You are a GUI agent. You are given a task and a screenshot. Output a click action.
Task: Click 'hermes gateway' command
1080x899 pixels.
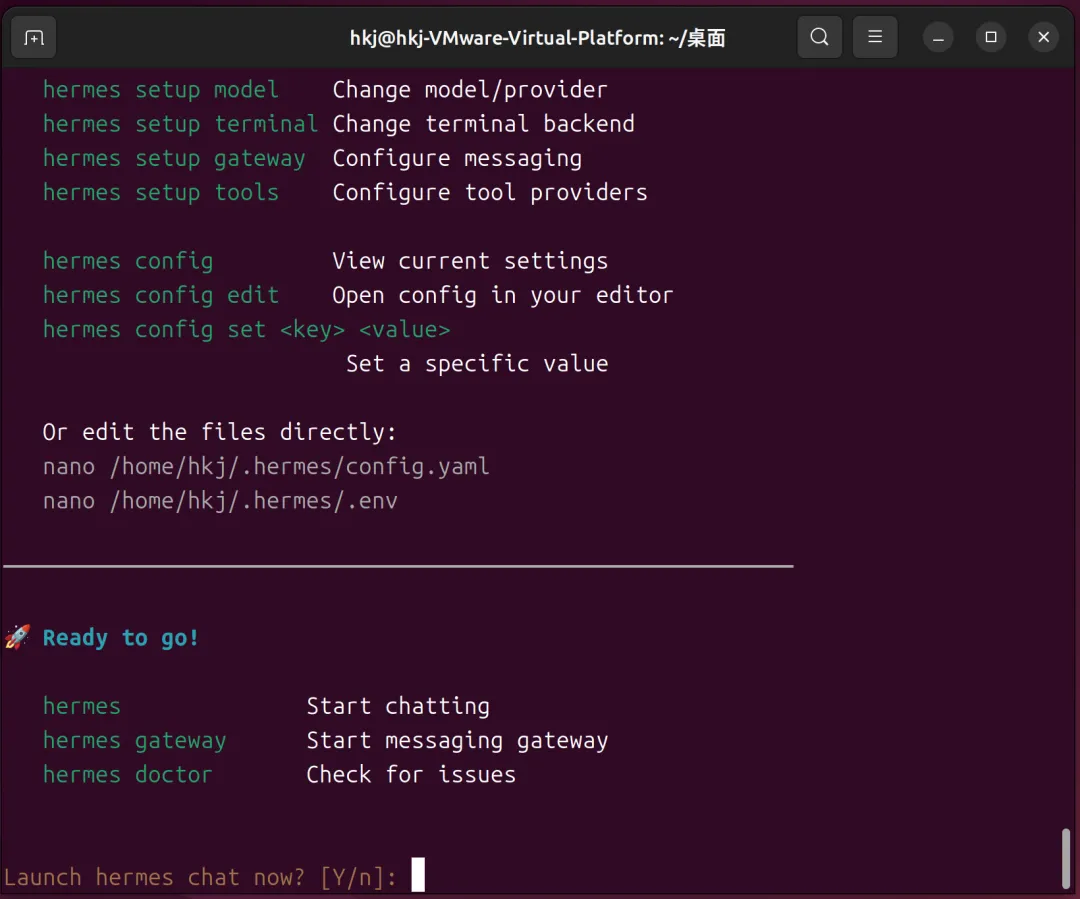[x=134, y=741]
